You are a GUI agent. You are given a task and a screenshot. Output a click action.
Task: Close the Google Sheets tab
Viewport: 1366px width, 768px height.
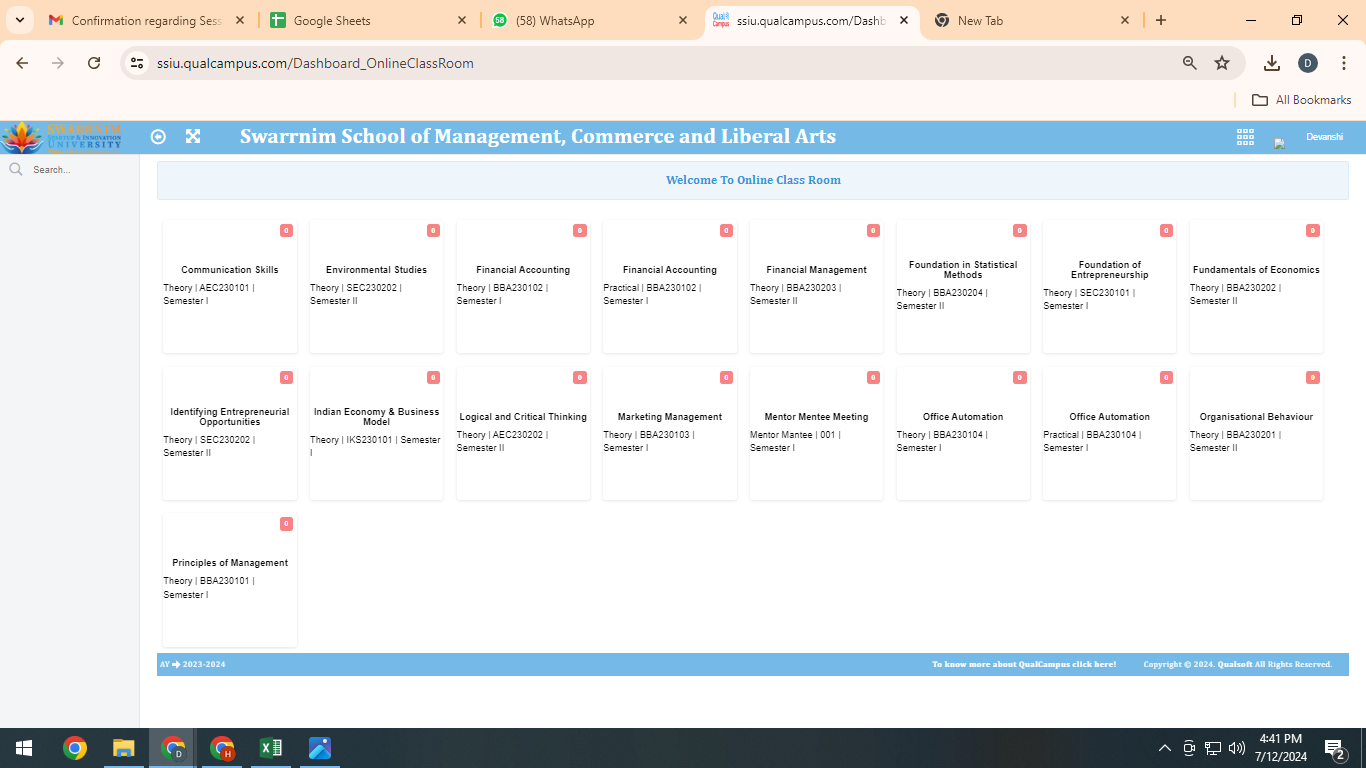(x=461, y=20)
